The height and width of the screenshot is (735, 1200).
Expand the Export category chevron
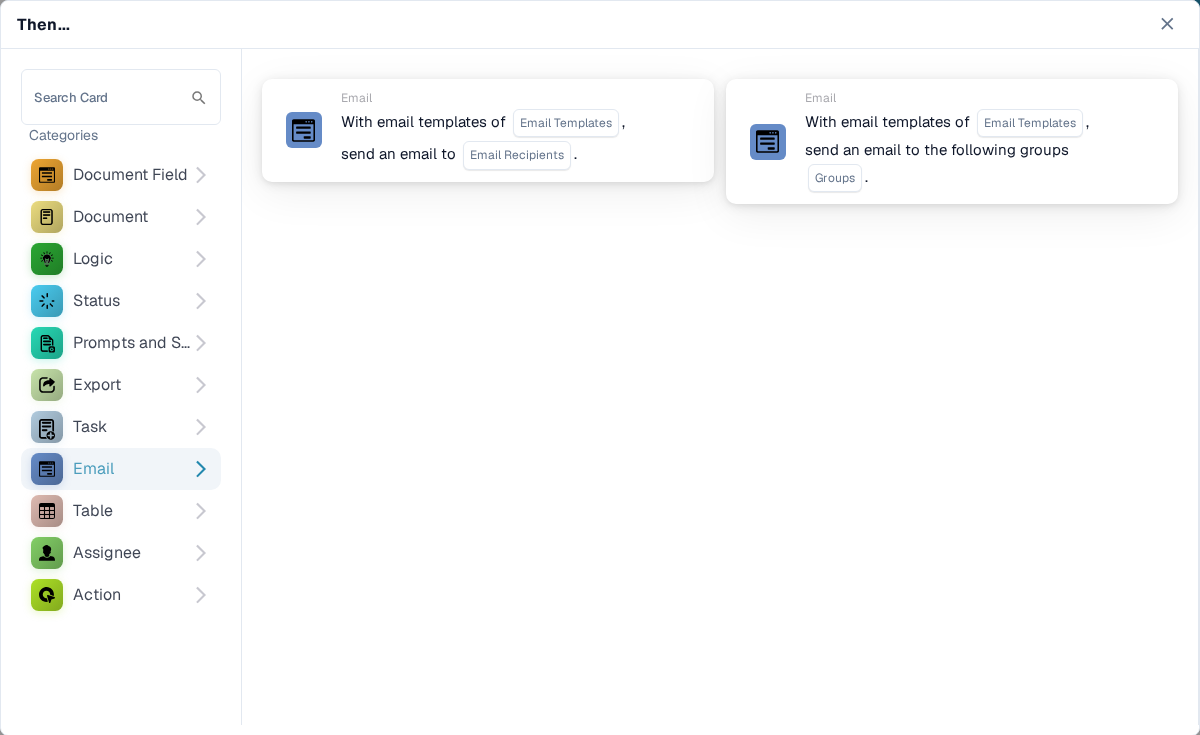[x=201, y=385]
